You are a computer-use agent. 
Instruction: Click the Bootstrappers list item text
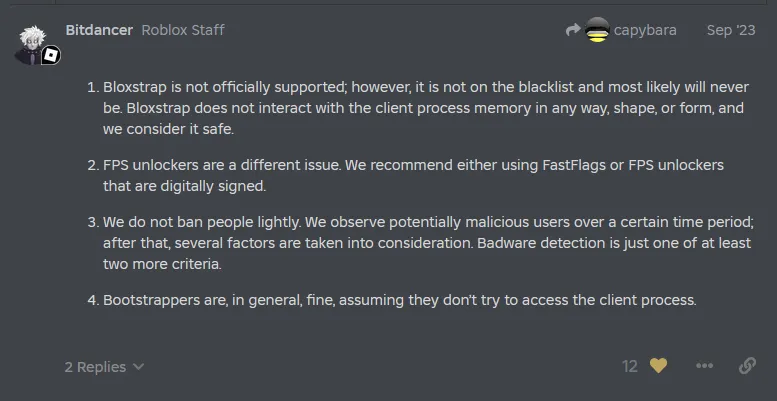(x=399, y=300)
